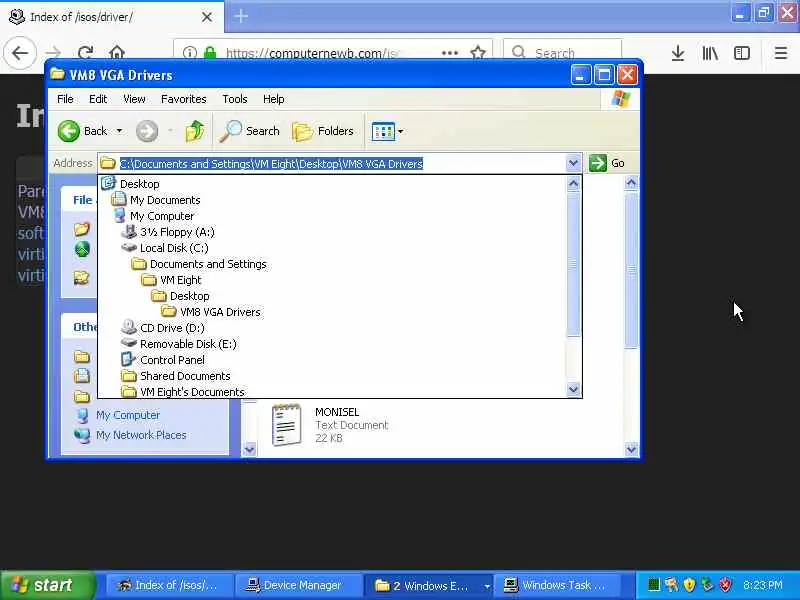Open the Explorer Search pane
The width and height of the screenshot is (800, 600).
[x=249, y=131]
